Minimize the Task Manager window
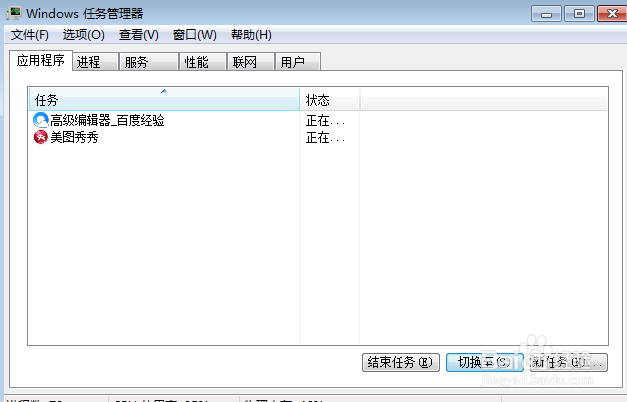627x402 pixels. click(546, 14)
